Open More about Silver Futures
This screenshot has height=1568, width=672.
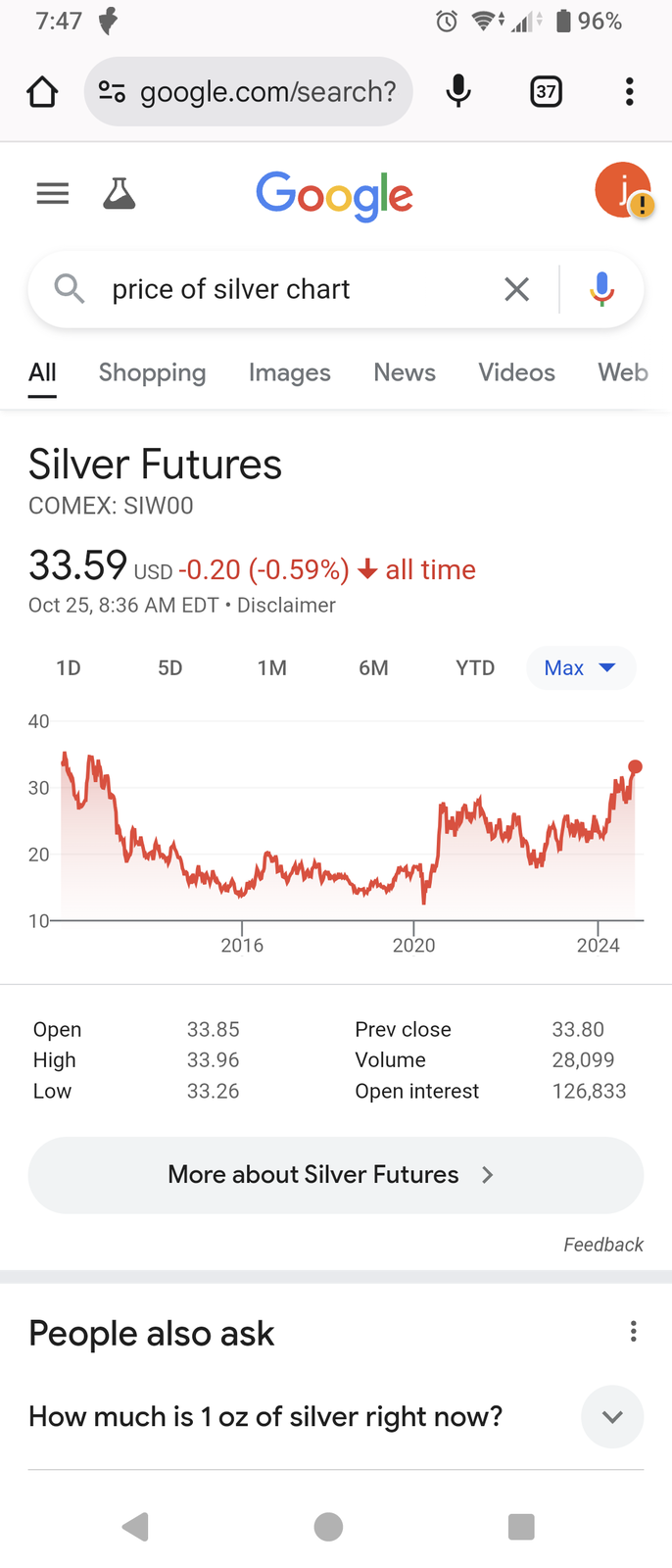(336, 1175)
